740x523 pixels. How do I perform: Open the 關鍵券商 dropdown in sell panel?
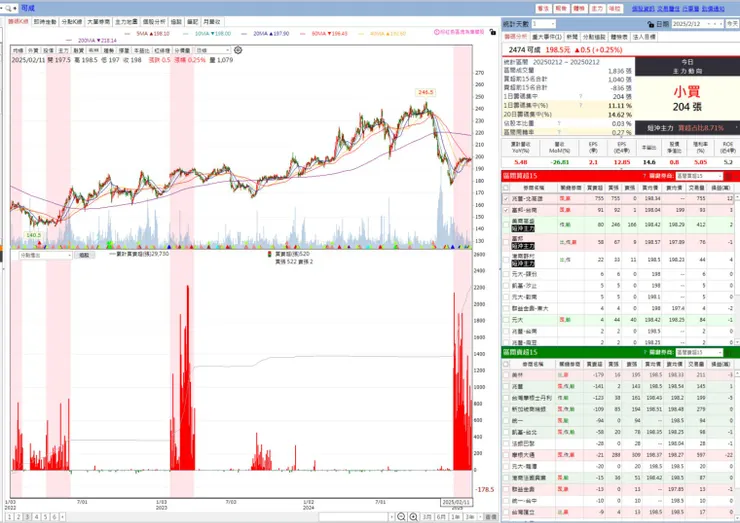pyautogui.click(x=698, y=353)
